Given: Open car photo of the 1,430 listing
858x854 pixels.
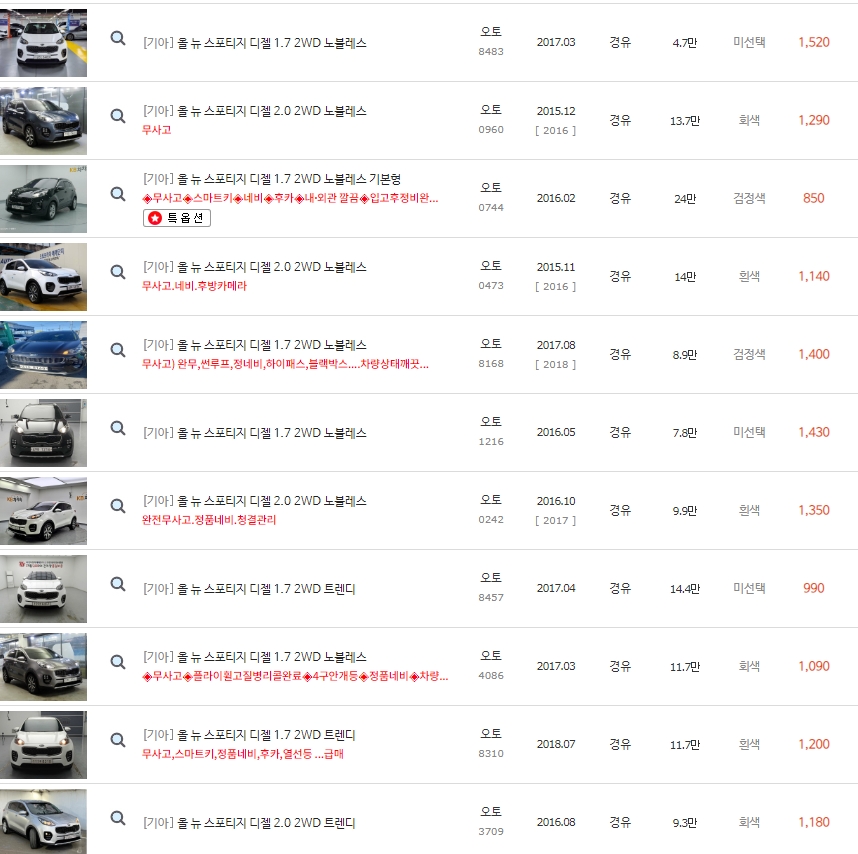Looking at the screenshot, I should [43, 433].
